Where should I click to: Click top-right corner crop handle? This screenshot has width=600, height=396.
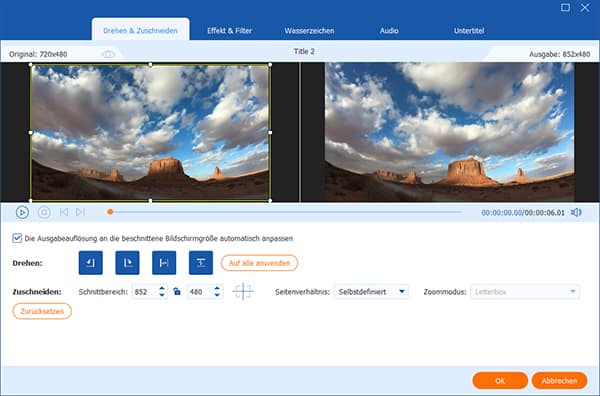coord(270,65)
